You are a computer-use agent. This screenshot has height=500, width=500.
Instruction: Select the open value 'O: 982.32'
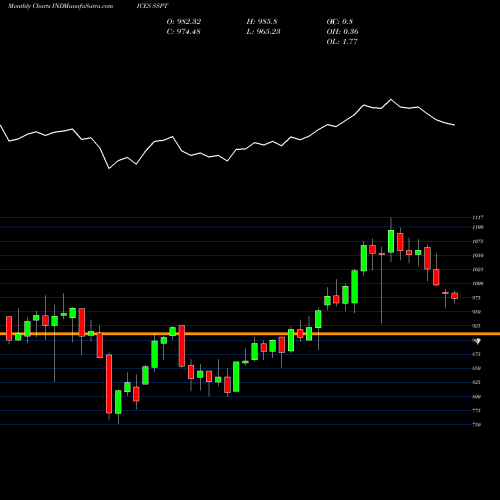184,22
